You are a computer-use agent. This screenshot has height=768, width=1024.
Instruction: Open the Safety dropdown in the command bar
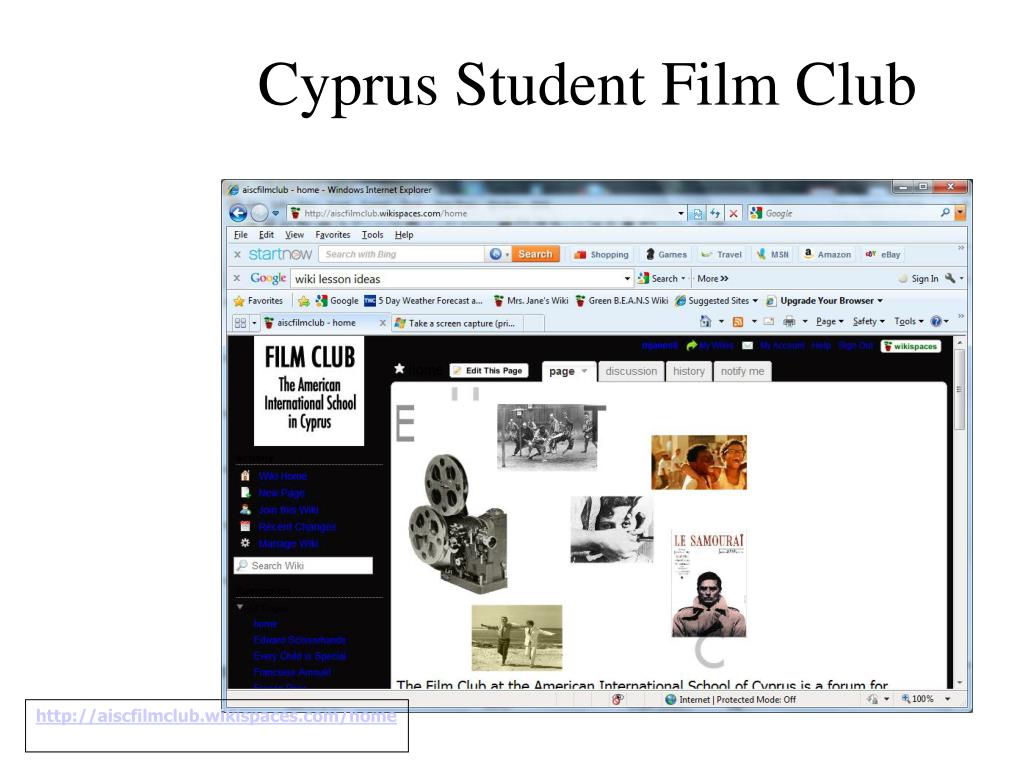tap(869, 321)
